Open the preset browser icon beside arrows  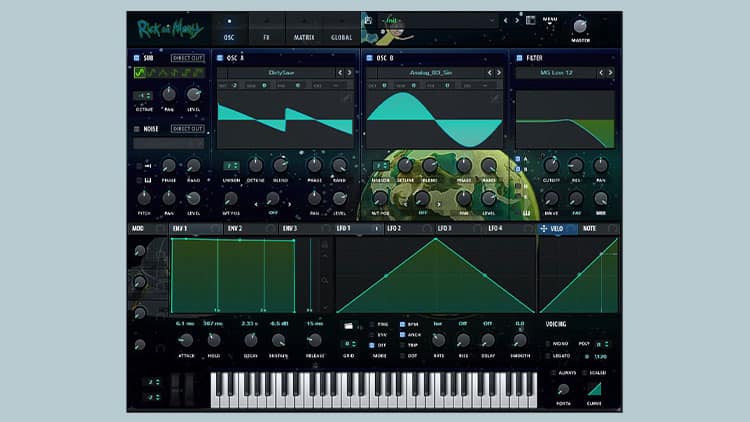(x=530, y=20)
